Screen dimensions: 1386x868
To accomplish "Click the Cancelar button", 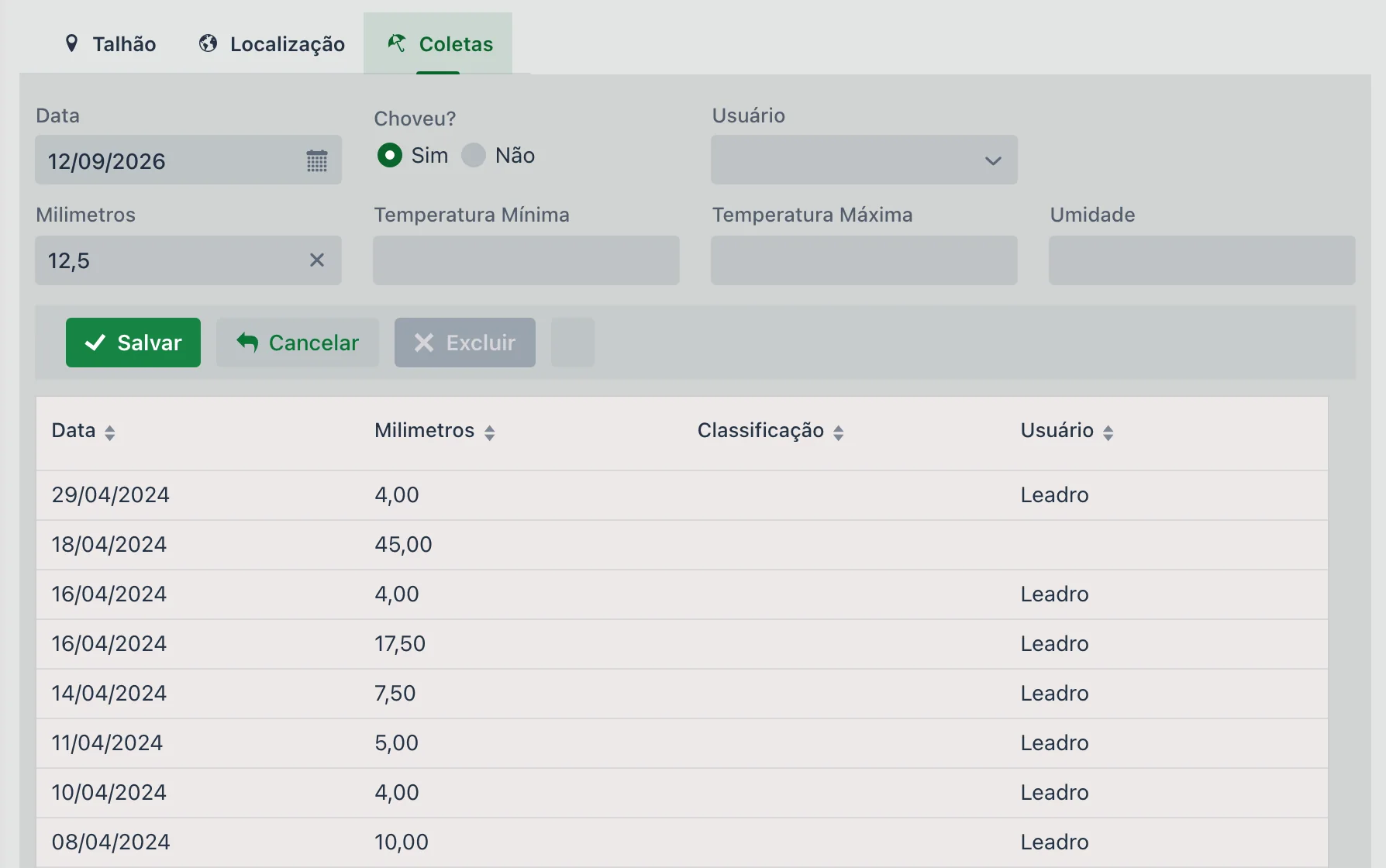I will [298, 343].
